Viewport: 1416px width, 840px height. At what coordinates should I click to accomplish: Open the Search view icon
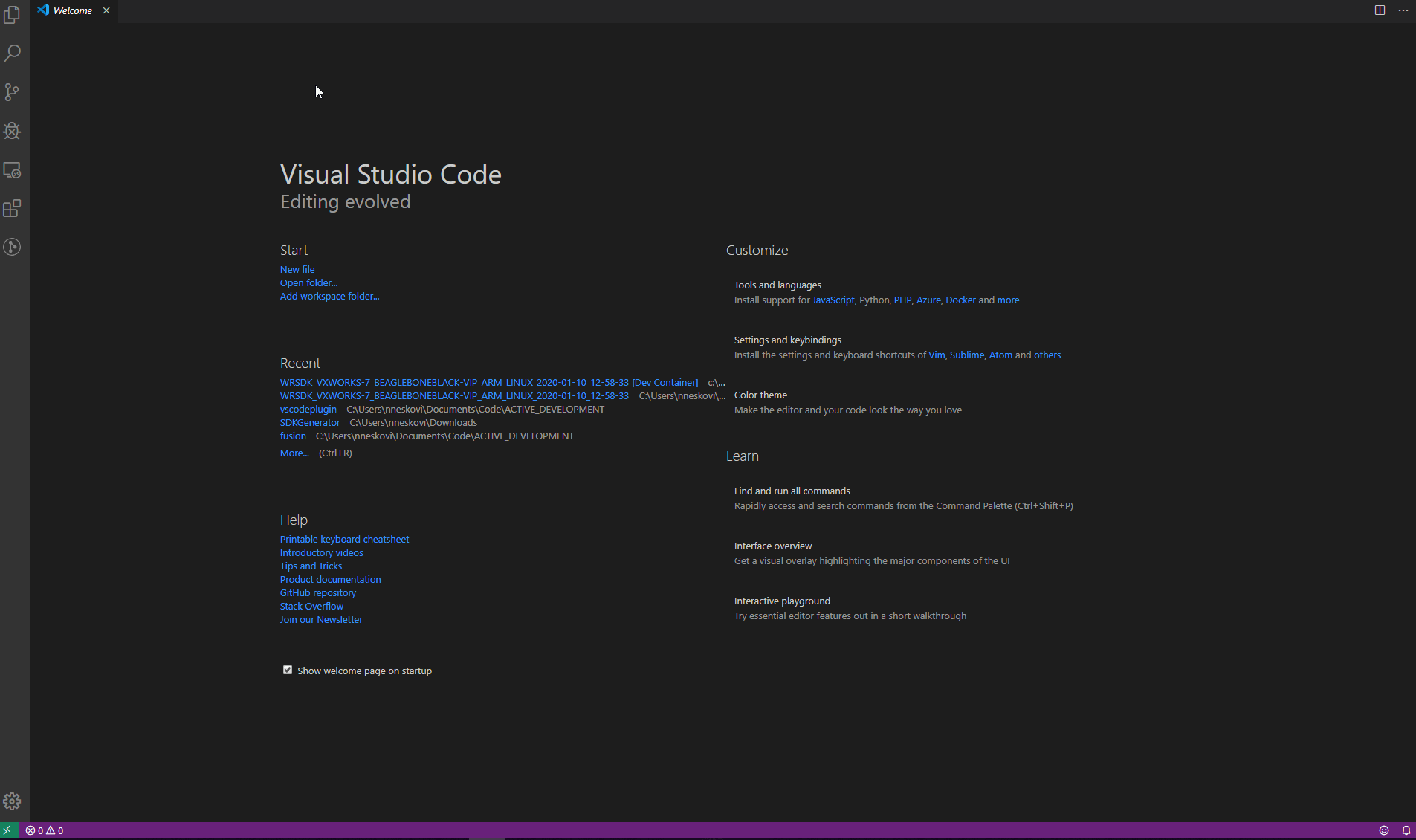[12, 54]
